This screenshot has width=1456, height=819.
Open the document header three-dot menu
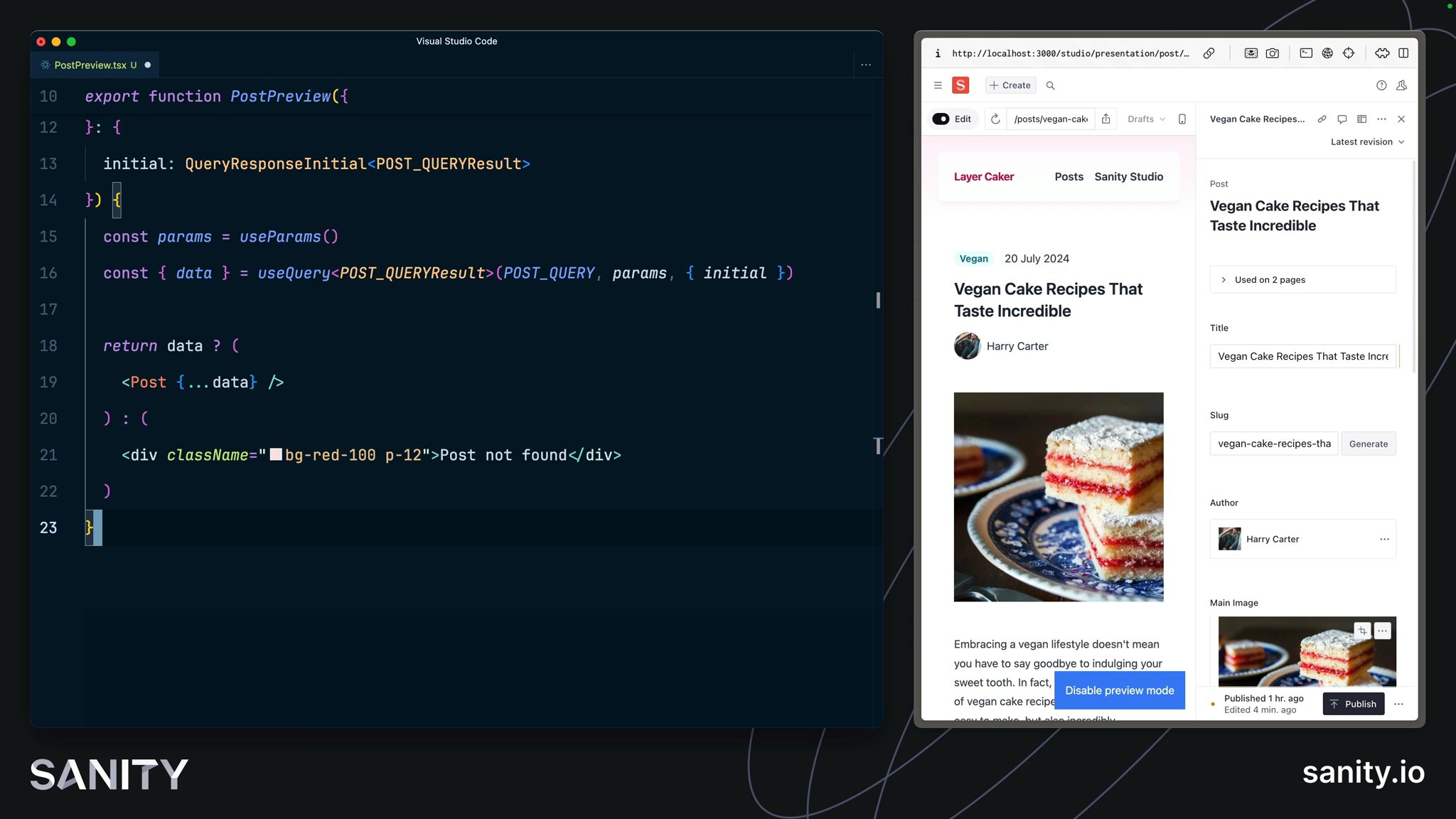pyautogui.click(x=1381, y=119)
